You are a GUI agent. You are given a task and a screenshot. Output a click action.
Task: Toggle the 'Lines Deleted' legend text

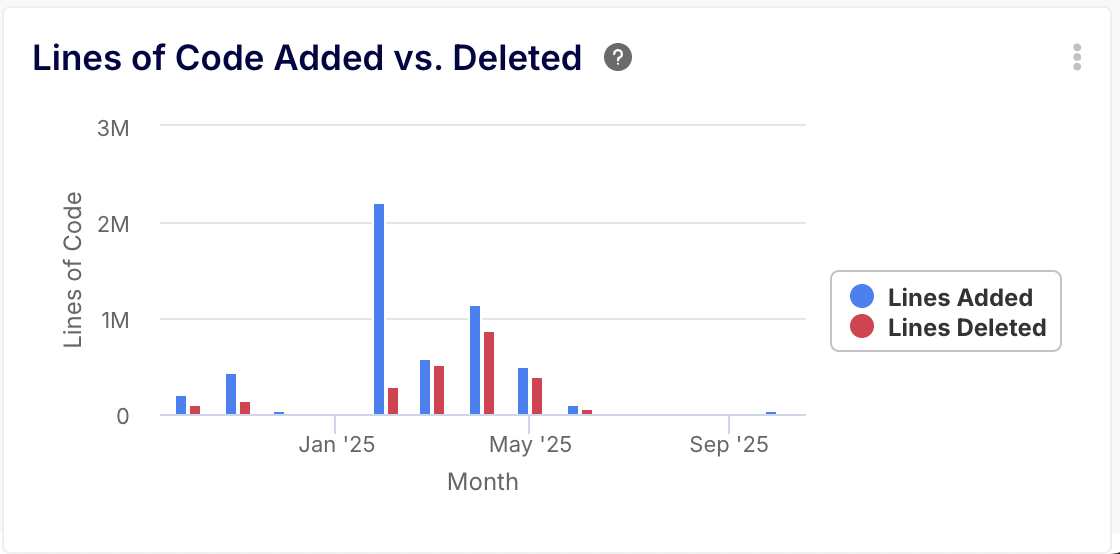coord(966,328)
